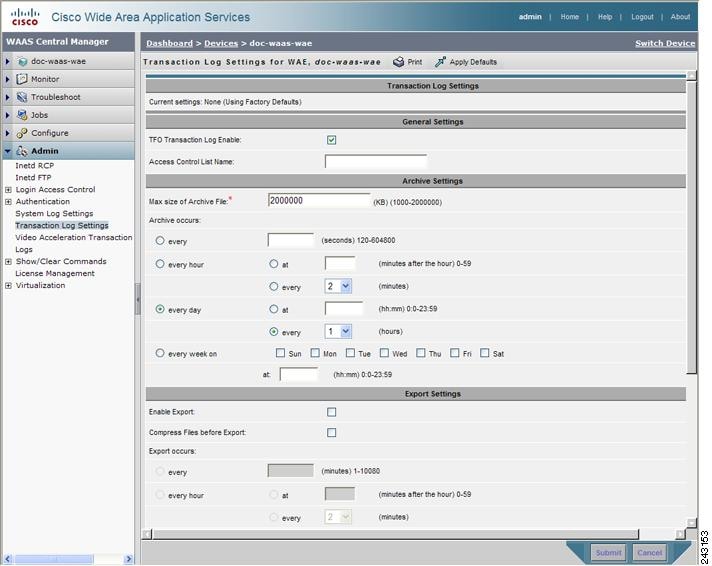The image size is (712, 566).
Task: Check the Fri day checkbox
Action: click(x=455, y=353)
